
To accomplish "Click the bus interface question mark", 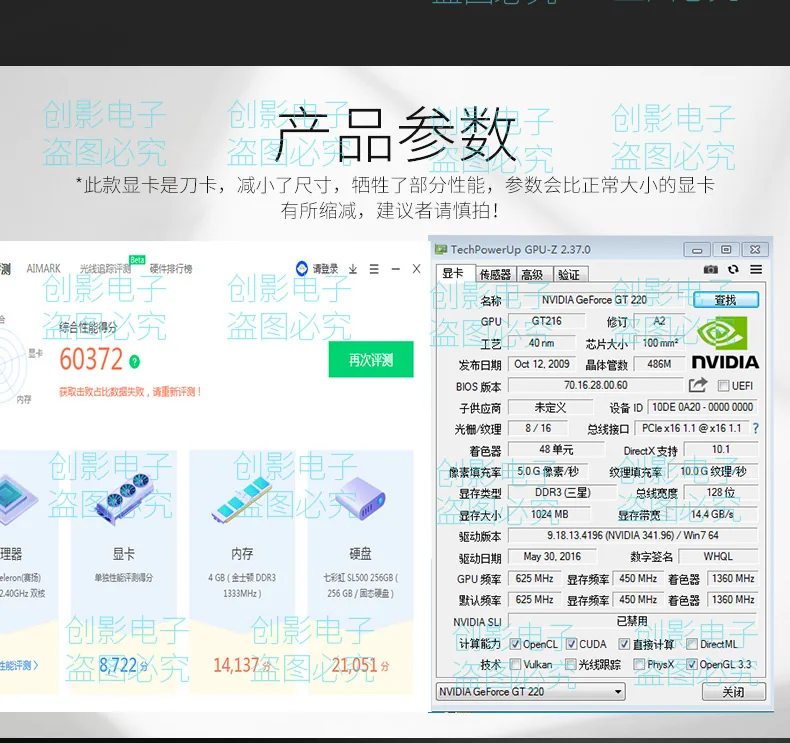I will (755, 428).
